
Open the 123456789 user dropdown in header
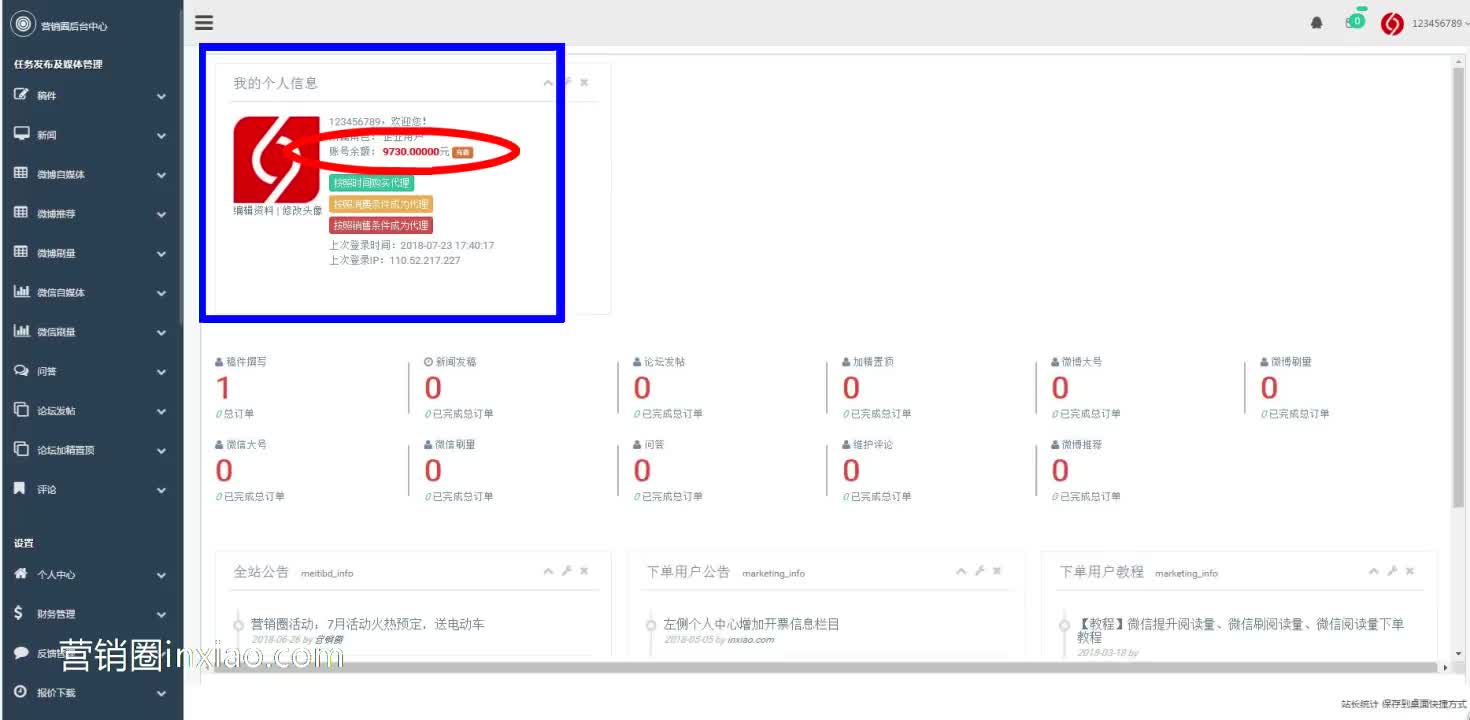click(1440, 24)
